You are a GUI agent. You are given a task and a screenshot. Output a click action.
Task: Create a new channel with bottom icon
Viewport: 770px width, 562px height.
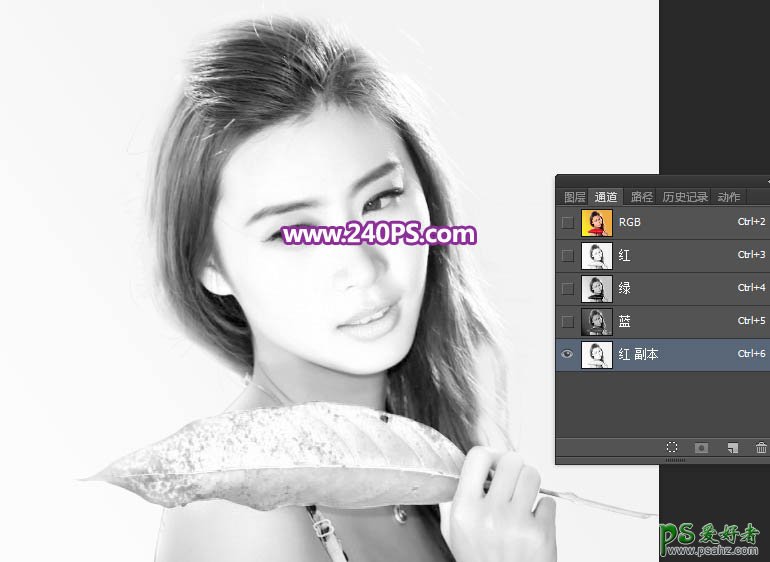(x=732, y=449)
